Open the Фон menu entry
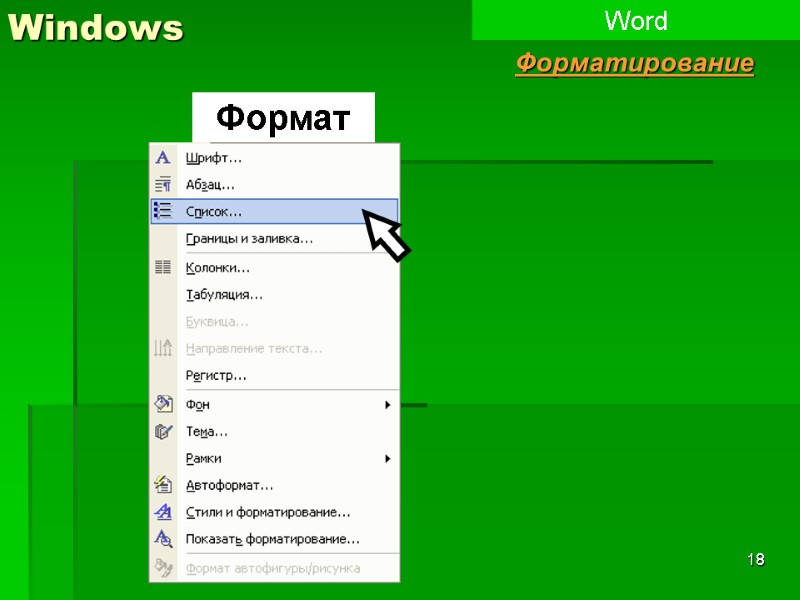800x600 pixels. tap(274, 405)
